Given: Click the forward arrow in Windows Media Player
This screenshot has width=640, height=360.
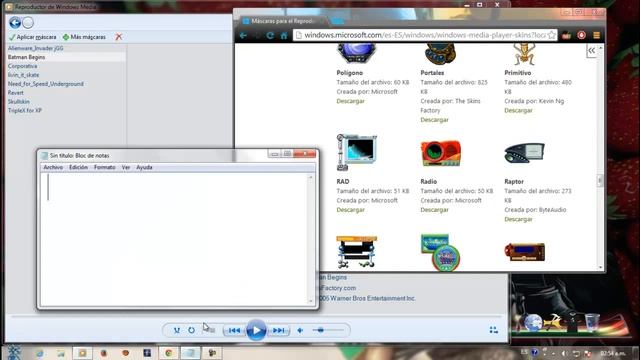Looking at the screenshot, I should (28, 22).
